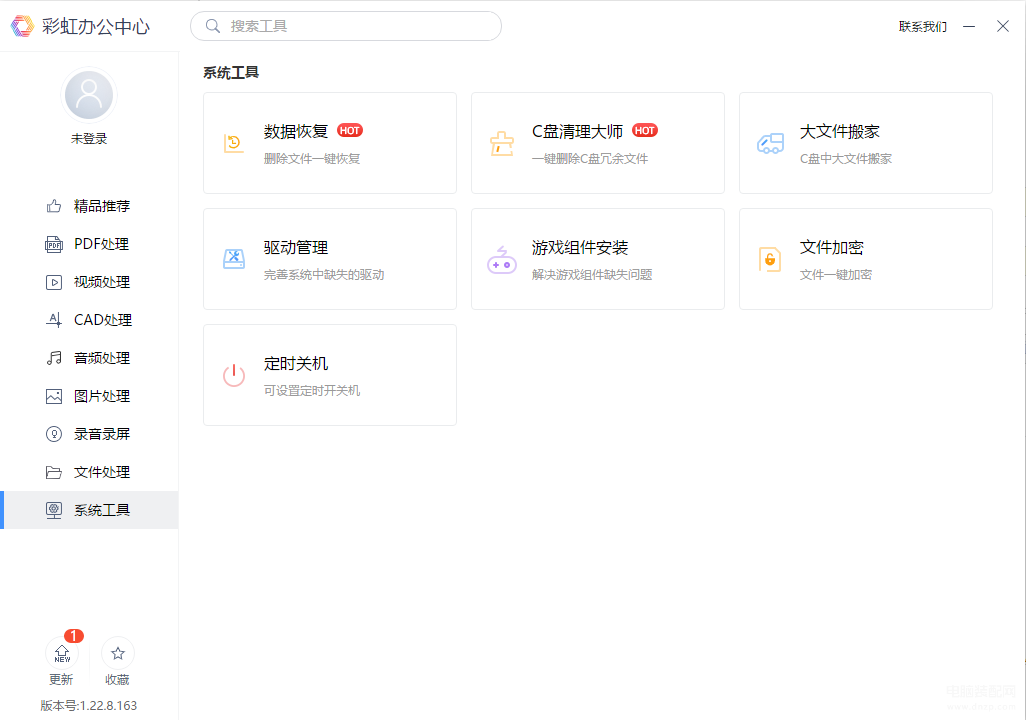This screenshot has height=720, width=1026.
Task: Switch to PDF处理 category
Action: click(89, 244)
